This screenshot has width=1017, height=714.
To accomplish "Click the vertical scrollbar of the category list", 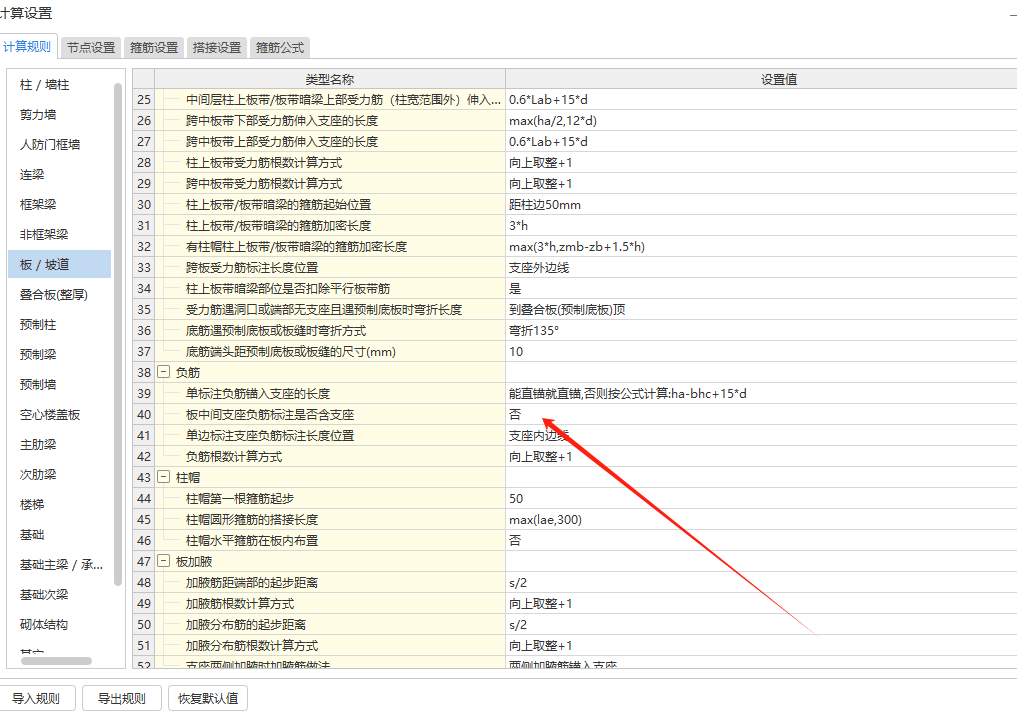I will point(117,334).
